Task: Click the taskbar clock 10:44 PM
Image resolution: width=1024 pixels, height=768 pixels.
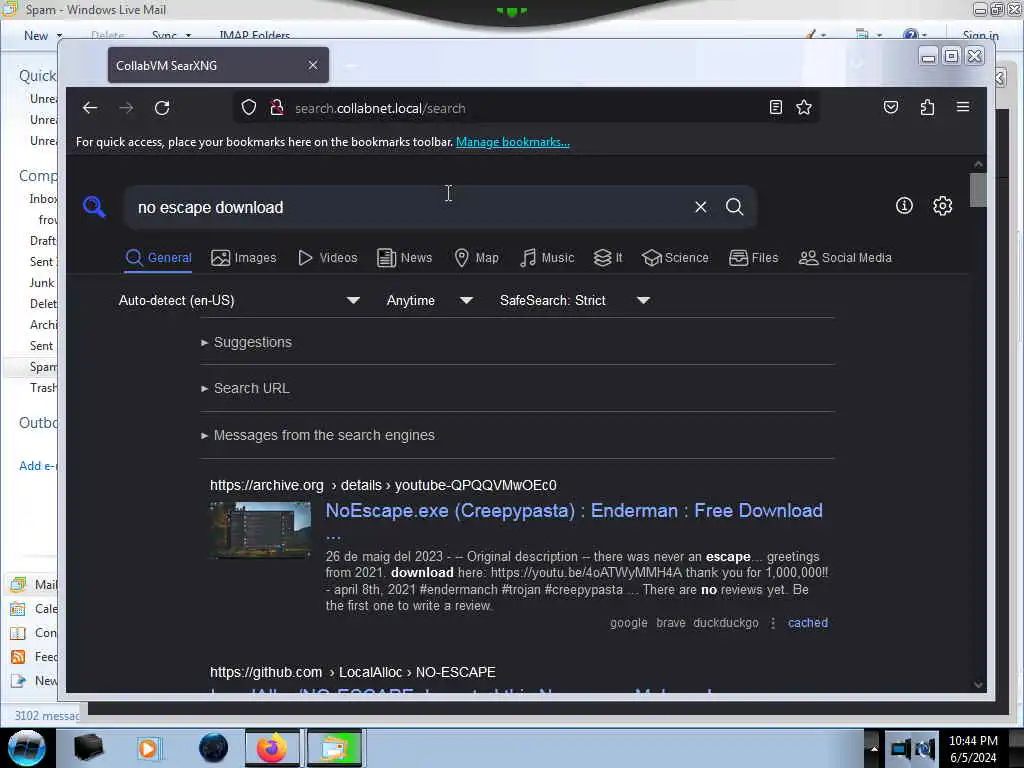Action: [973, 741]
